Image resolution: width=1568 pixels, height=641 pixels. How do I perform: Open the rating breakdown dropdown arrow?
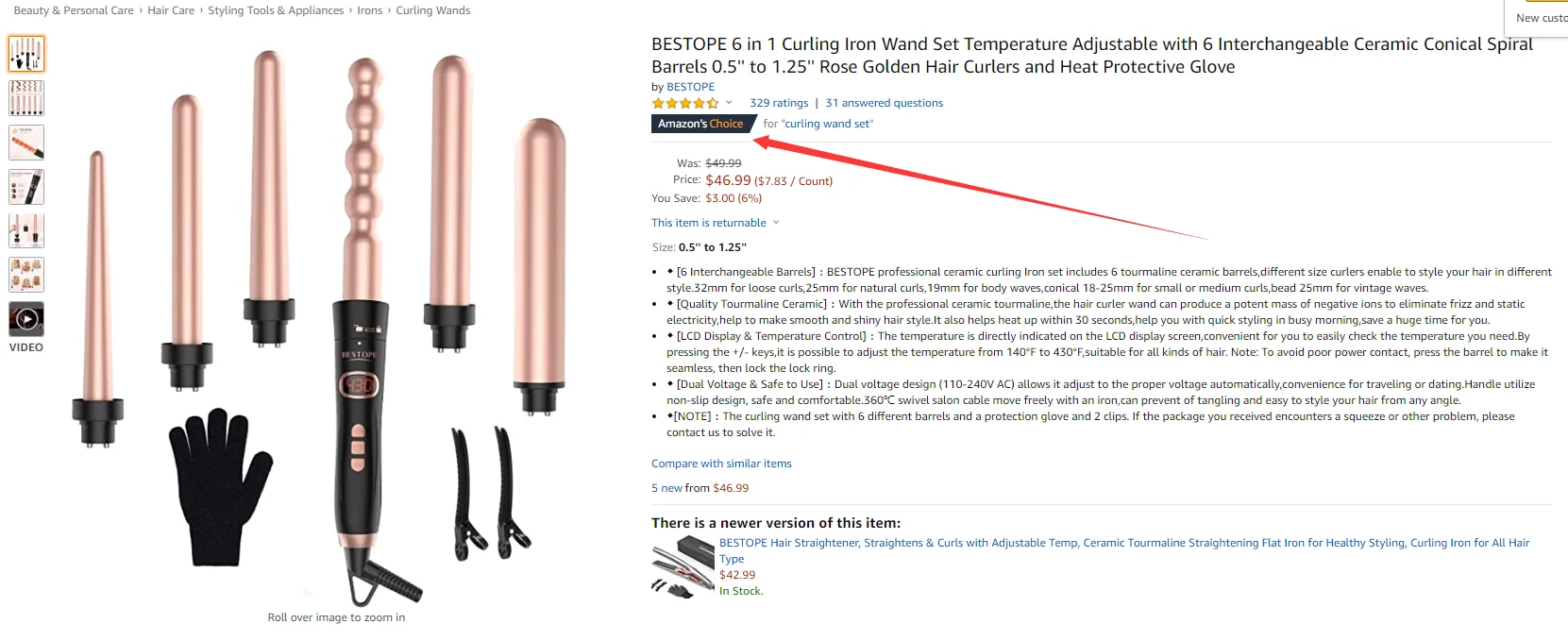click(x=729, y=103)
